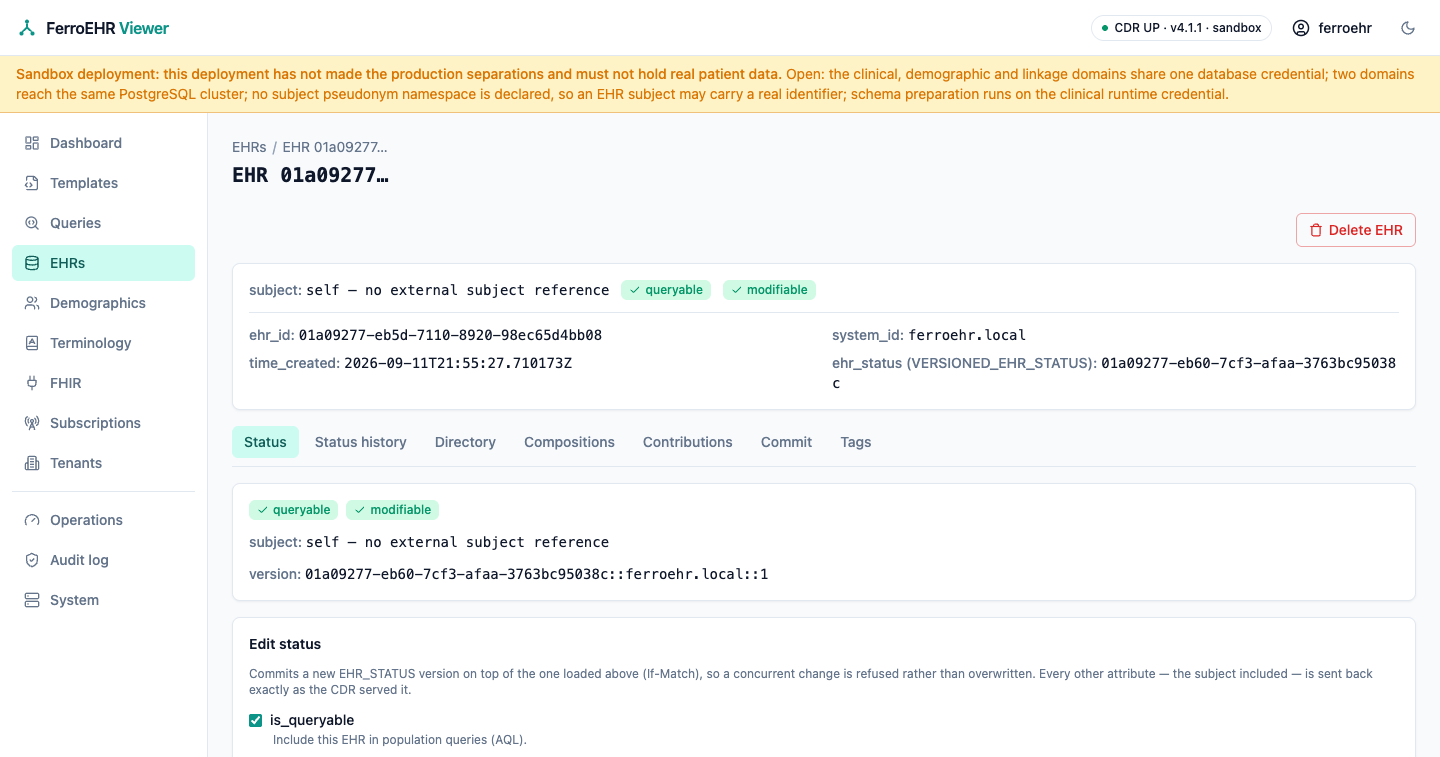Click the Operations gauge icon
The width and height of the screenshot is (1440, 757).
pos(32,520)
